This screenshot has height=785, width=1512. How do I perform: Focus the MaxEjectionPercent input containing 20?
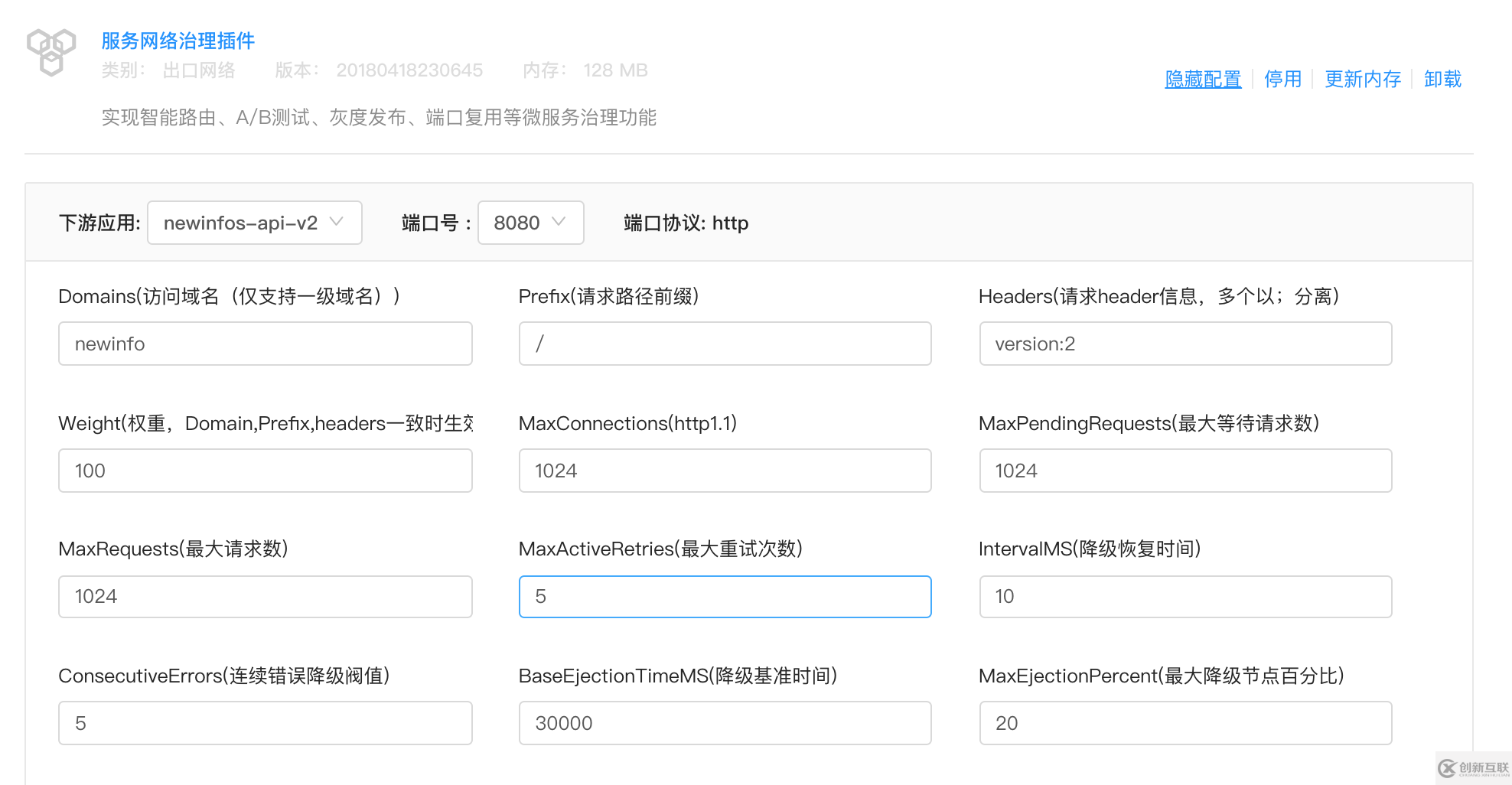tap(1185, 723)
